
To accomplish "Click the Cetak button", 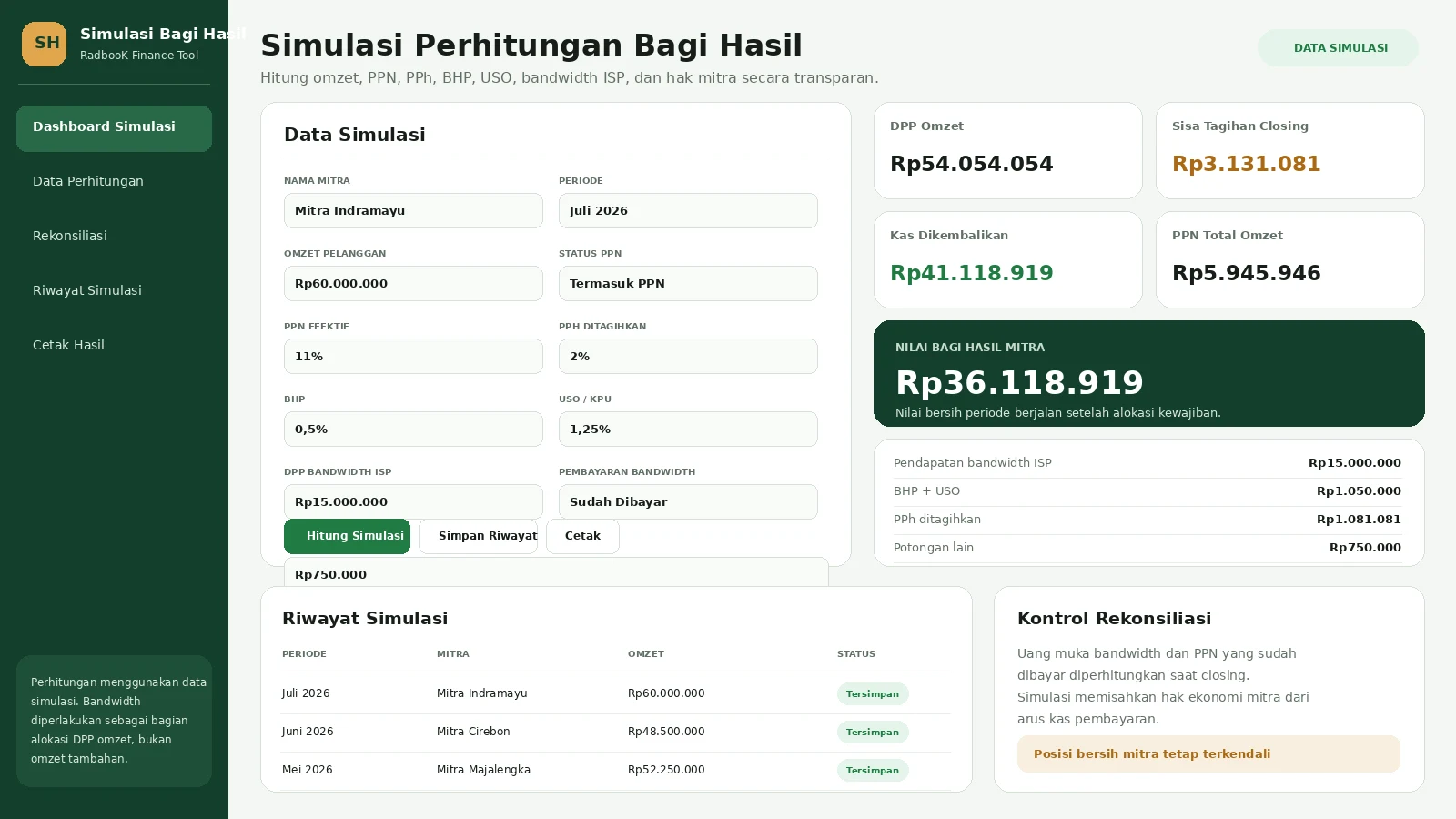I will (582, 536).
